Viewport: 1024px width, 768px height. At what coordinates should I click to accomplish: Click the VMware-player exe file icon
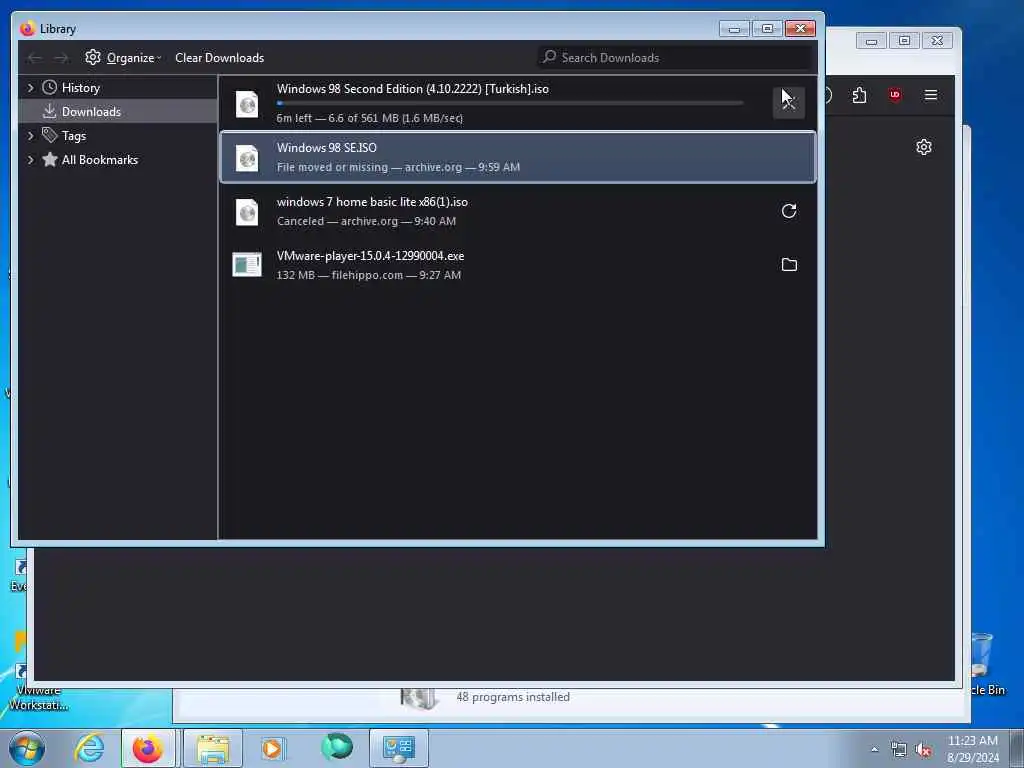[x=247, y=264]
